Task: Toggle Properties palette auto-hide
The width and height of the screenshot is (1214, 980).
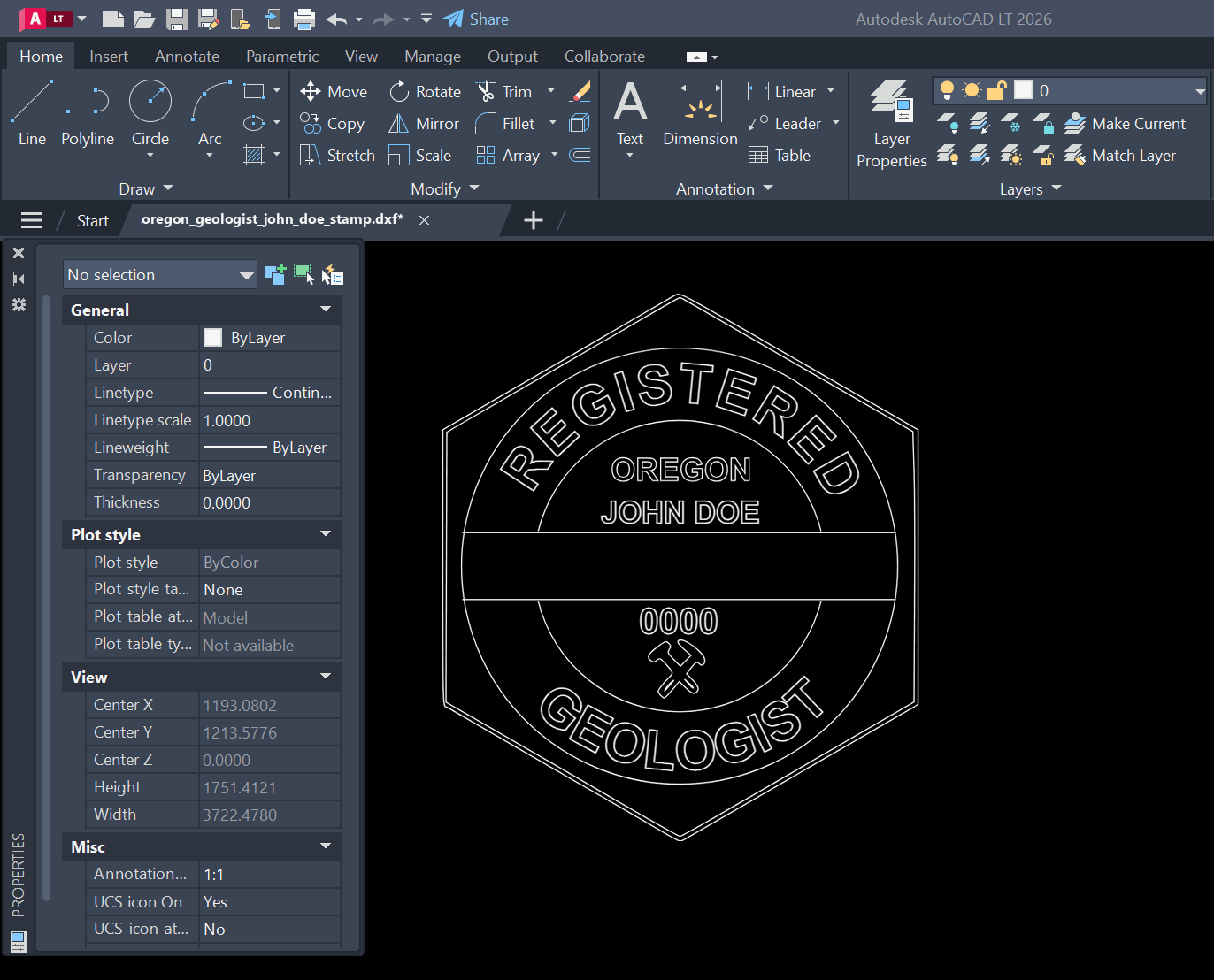Action: [19, 279]
